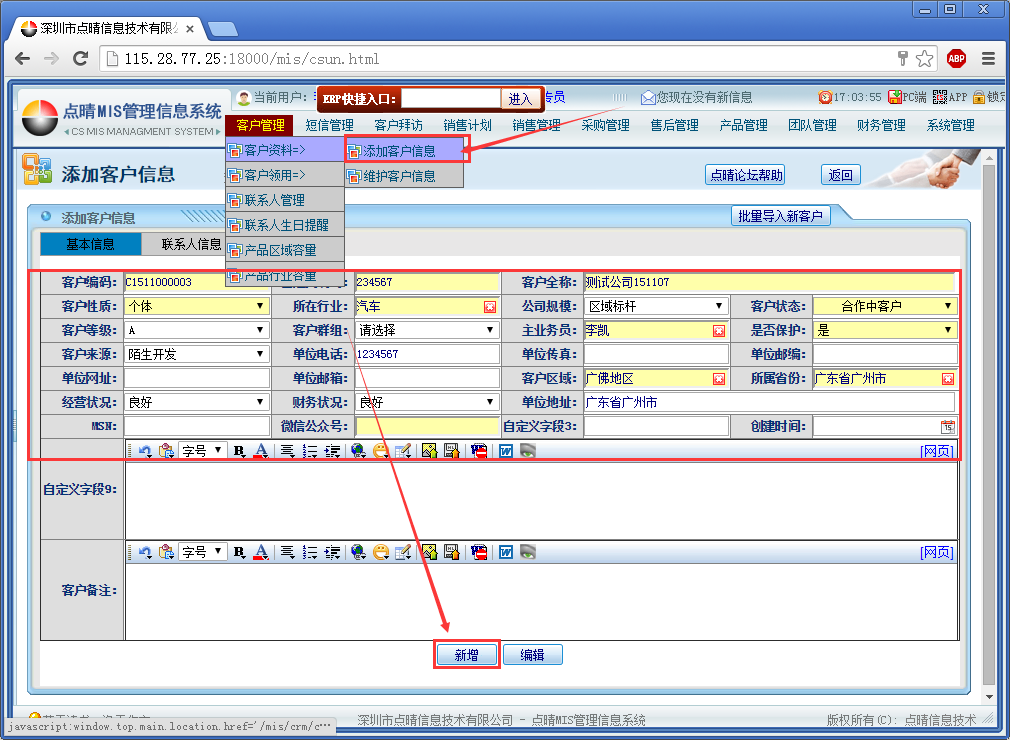Switch to the 联系人信息 tab

(x=192, y=244)
